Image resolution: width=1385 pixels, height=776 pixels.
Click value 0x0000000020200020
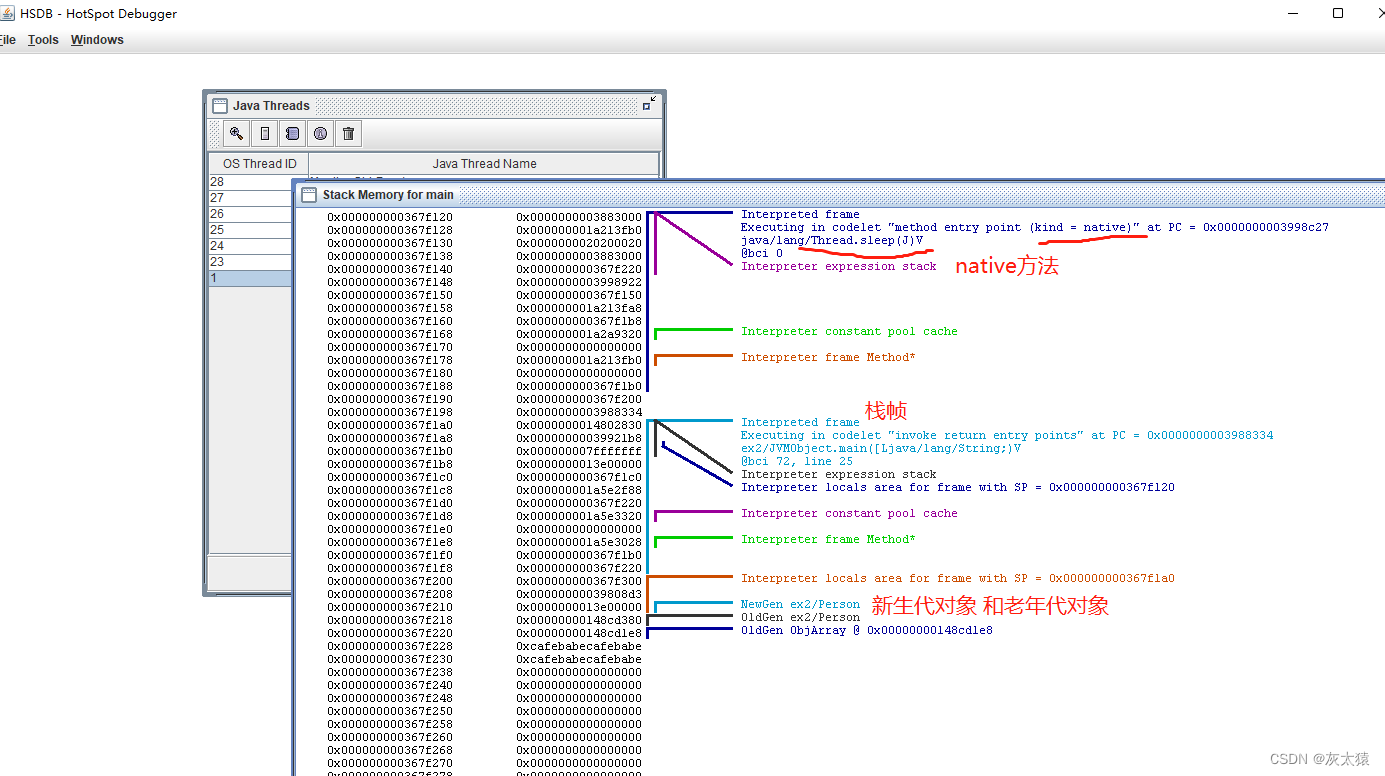(x=579, y=243)
